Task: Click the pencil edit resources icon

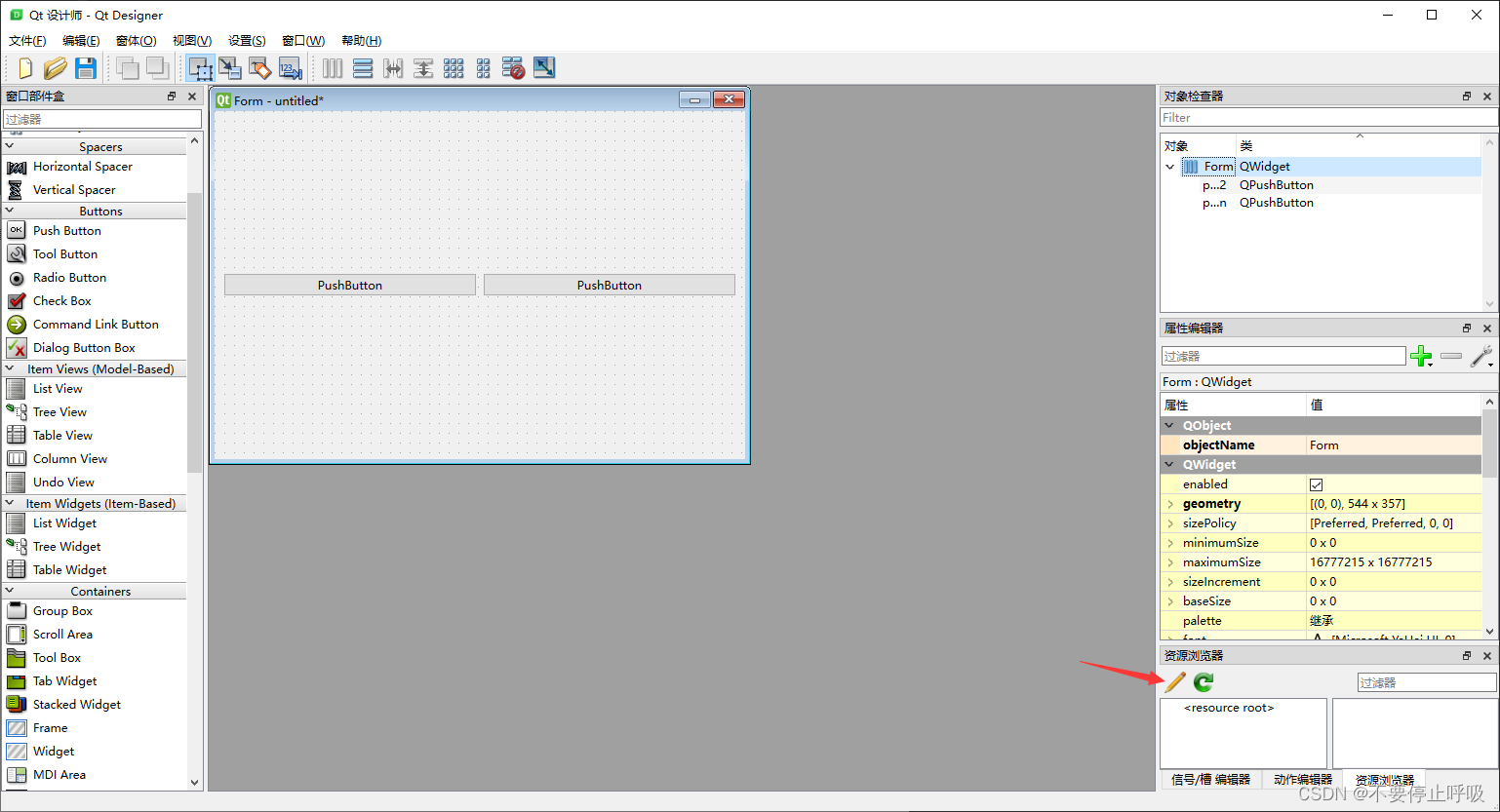Action: click(x=1173, y=681)
